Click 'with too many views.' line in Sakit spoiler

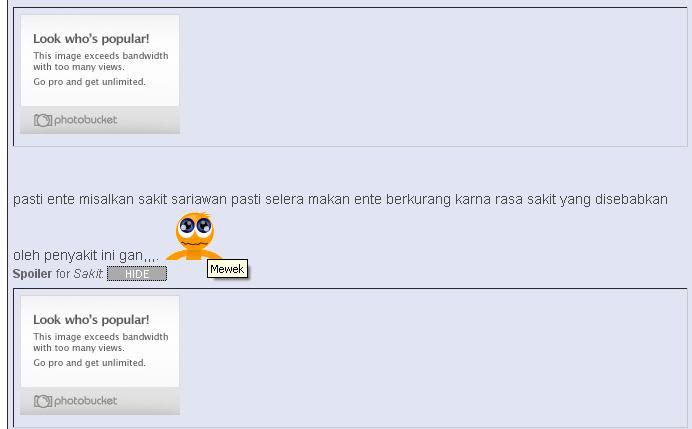coord(79,348)
